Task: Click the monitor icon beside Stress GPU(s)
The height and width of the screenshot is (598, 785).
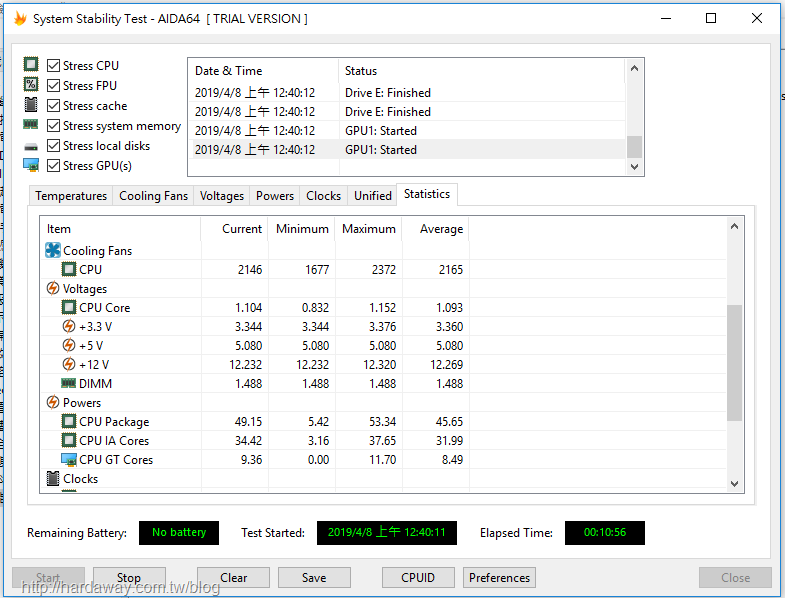Action: coord(31,165)
